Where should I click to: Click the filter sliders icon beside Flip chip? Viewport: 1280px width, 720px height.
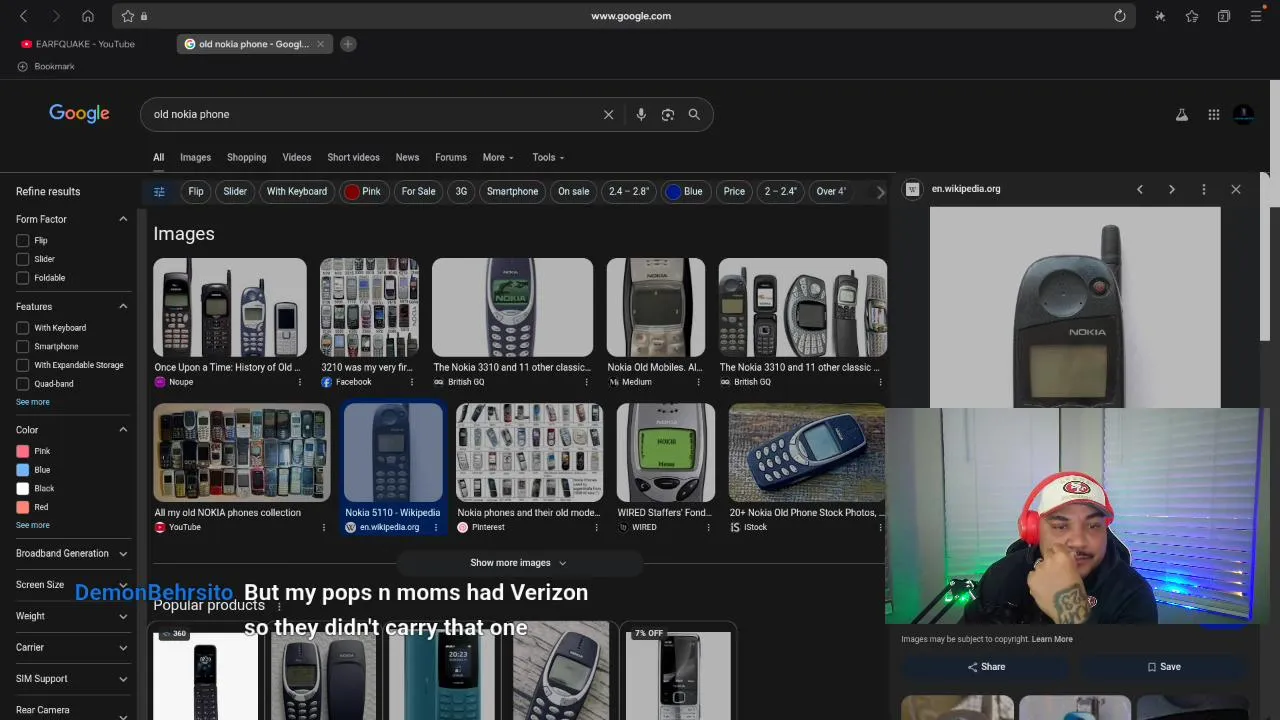(x=159, y=191)
